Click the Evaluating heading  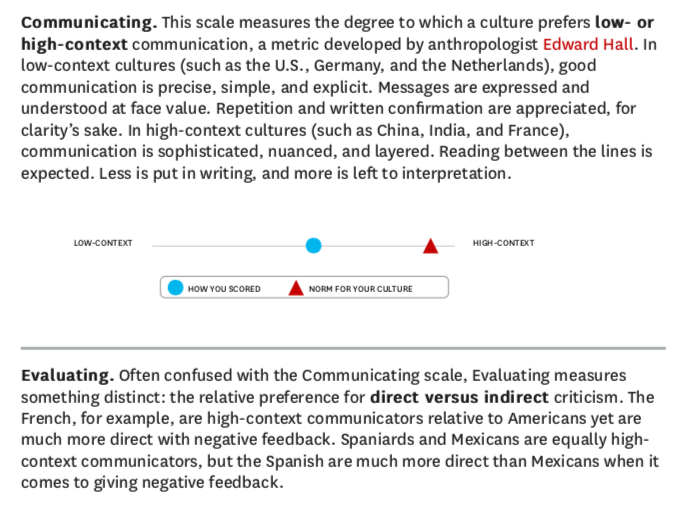point(68,375)
